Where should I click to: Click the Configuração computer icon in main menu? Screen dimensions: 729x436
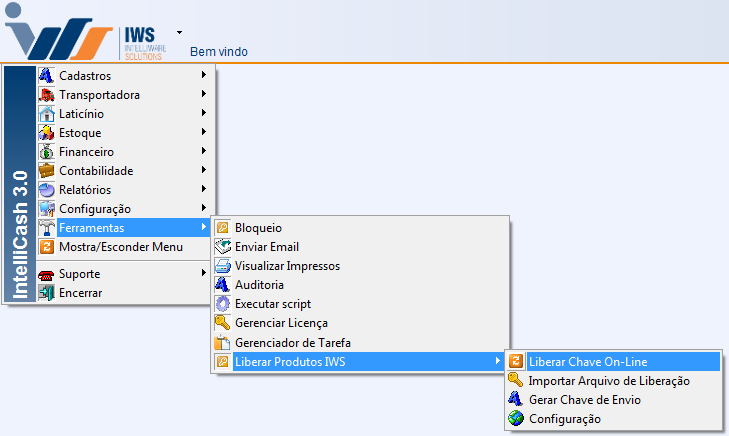pyautogui.click(x=46, y=209)
